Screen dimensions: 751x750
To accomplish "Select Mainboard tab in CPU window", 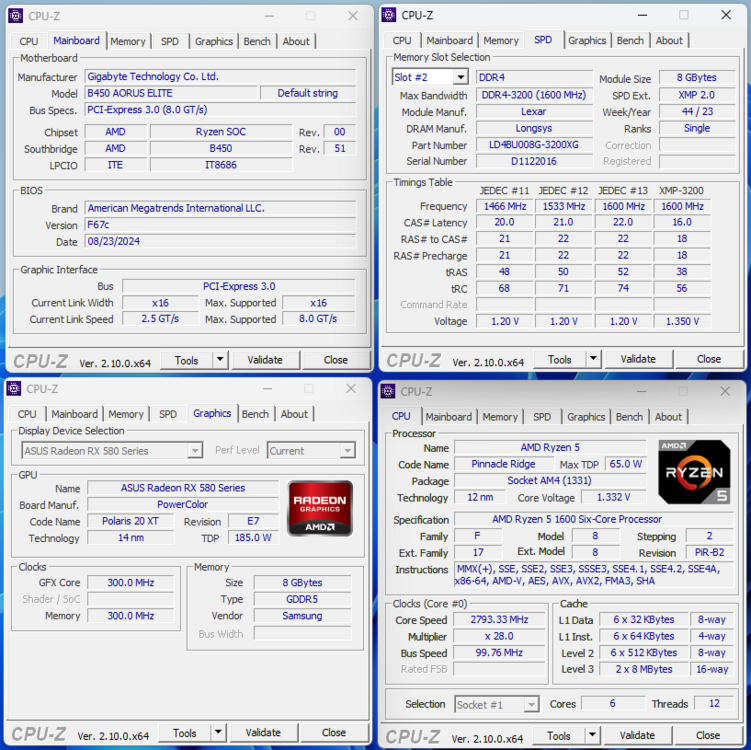I will tap(449, 417).
